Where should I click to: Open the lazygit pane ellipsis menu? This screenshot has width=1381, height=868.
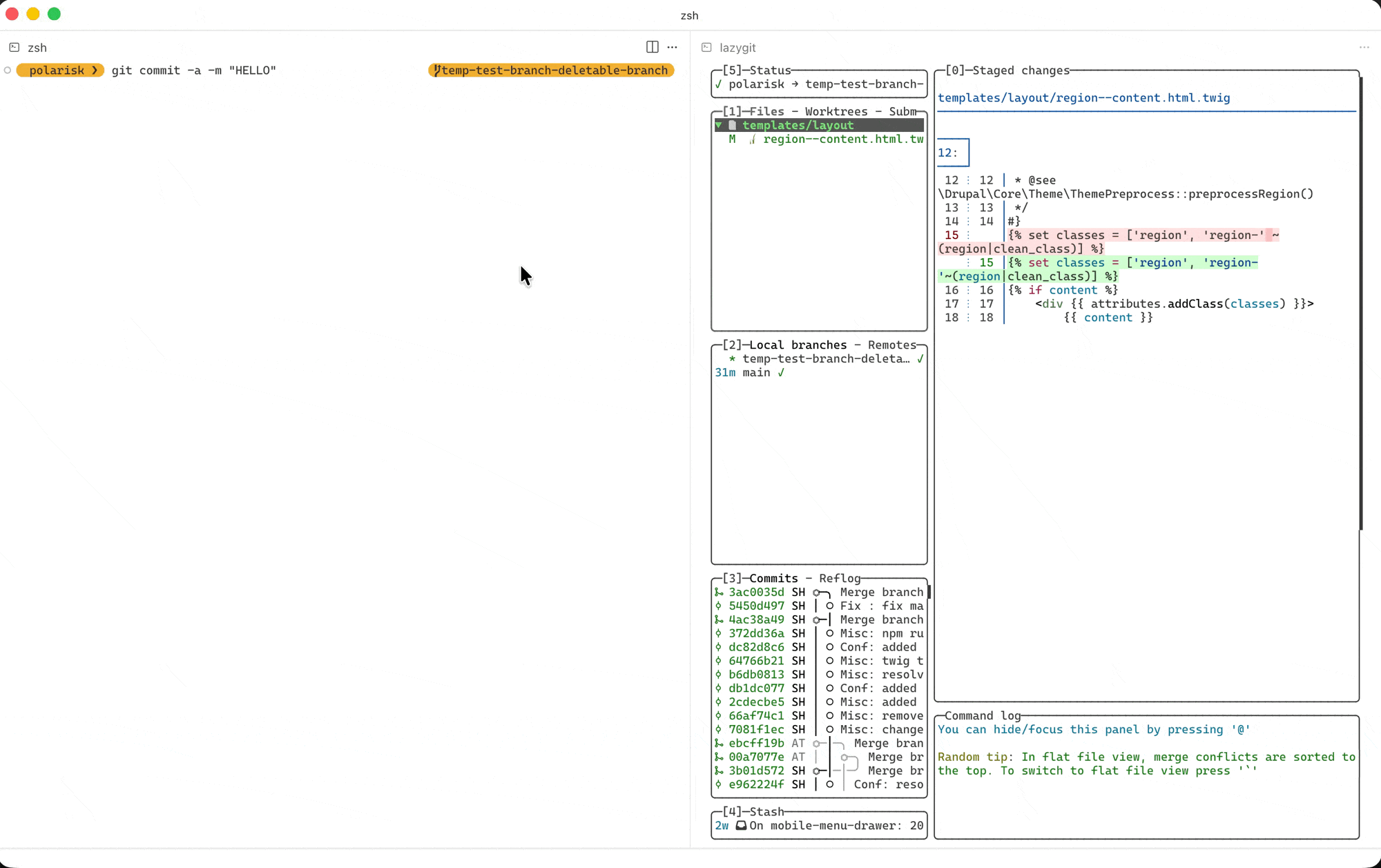1364,47
